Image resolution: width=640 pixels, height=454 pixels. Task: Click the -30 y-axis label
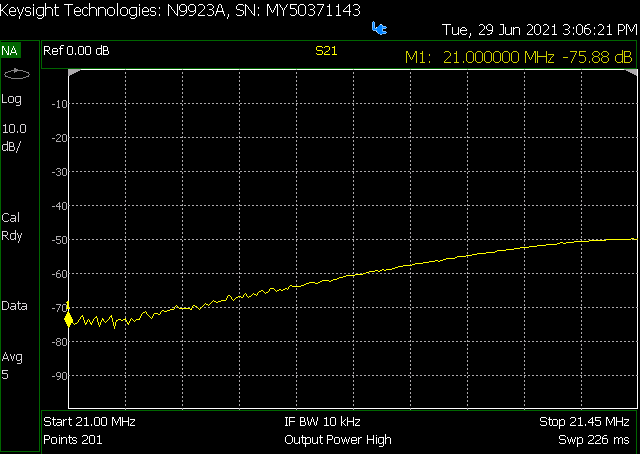pyautogui.click(x=59, y=172)
